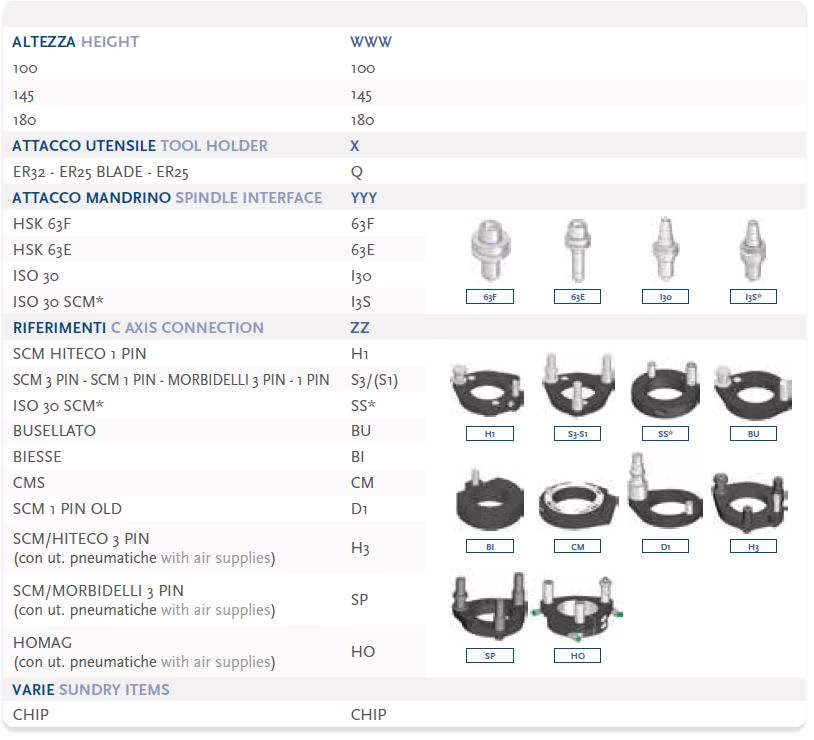Image resolution: width=814 pixels, height=740 pixels.
Task: Select the VARIE SUNDRY ITEMS header
Action: 91,690
